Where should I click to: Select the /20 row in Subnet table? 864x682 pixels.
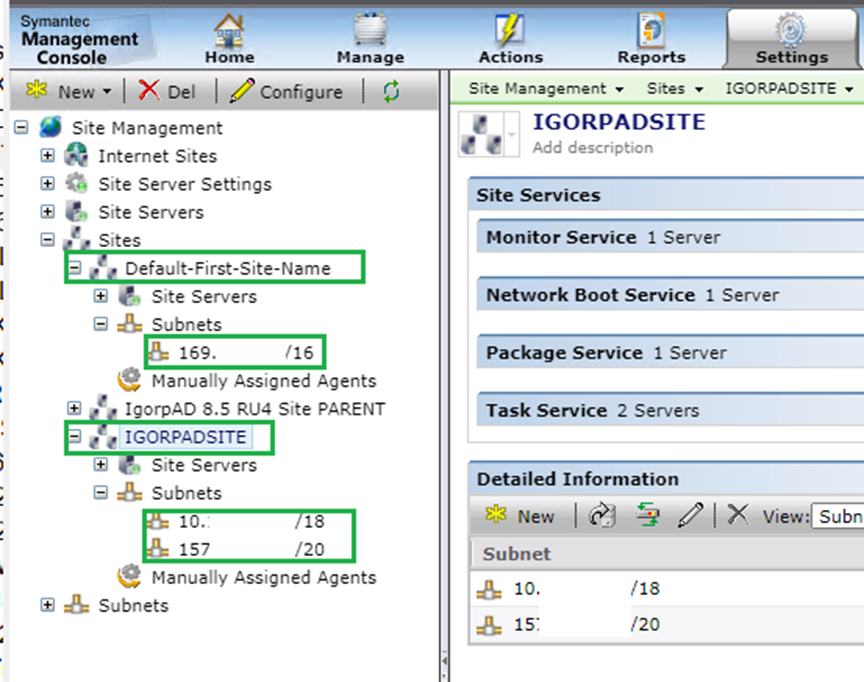667,624
